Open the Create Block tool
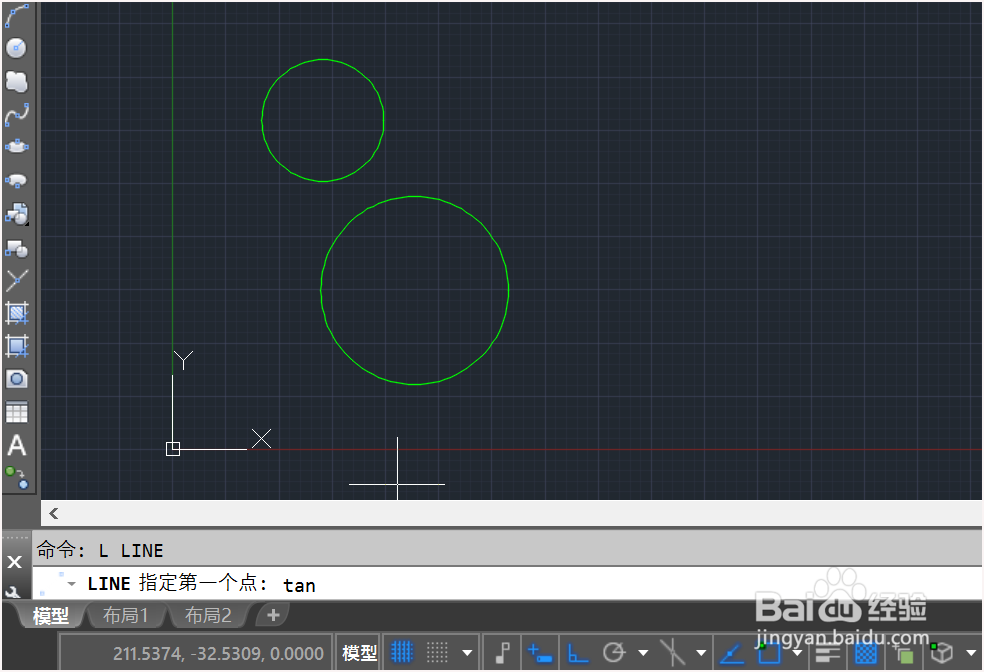This screenshot has width=984, height=672. pyautogui.click(x=16, y=248)
